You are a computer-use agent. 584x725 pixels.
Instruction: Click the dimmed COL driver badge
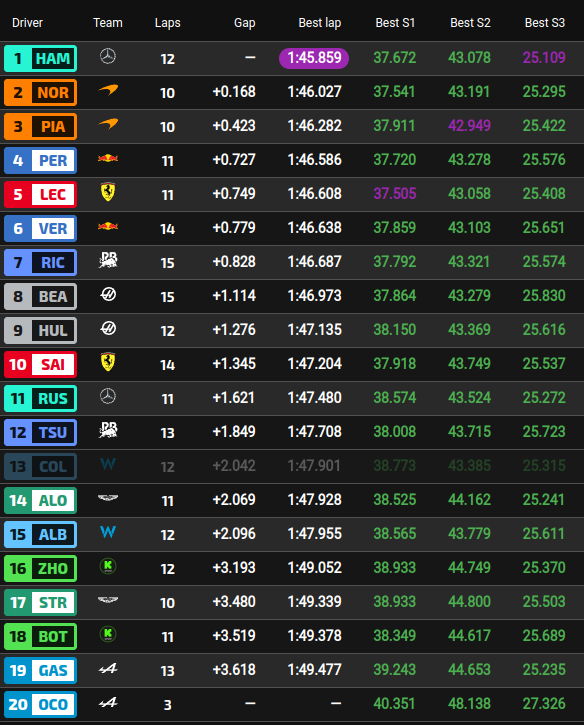click(40, 467)
